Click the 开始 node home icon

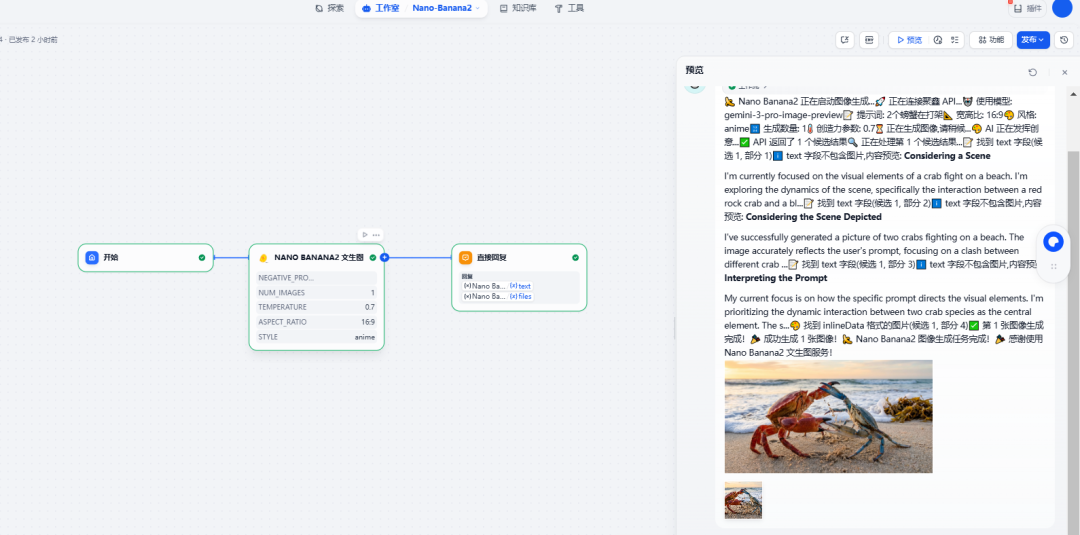coord(92,258)
